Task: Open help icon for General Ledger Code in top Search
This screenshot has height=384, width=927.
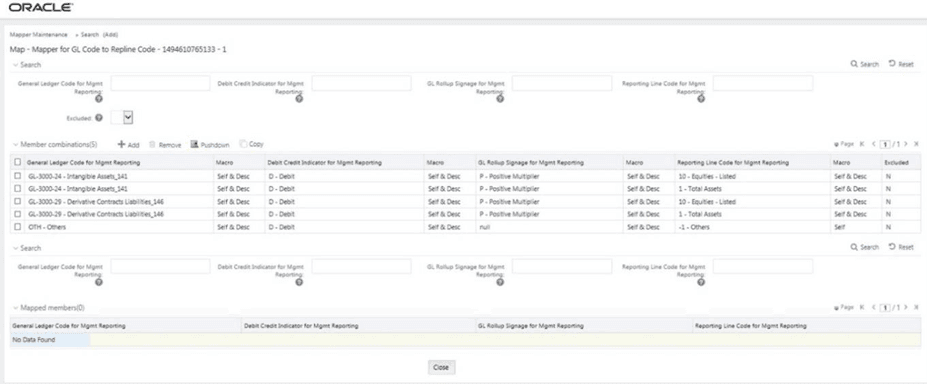Action: click(99, 99)
